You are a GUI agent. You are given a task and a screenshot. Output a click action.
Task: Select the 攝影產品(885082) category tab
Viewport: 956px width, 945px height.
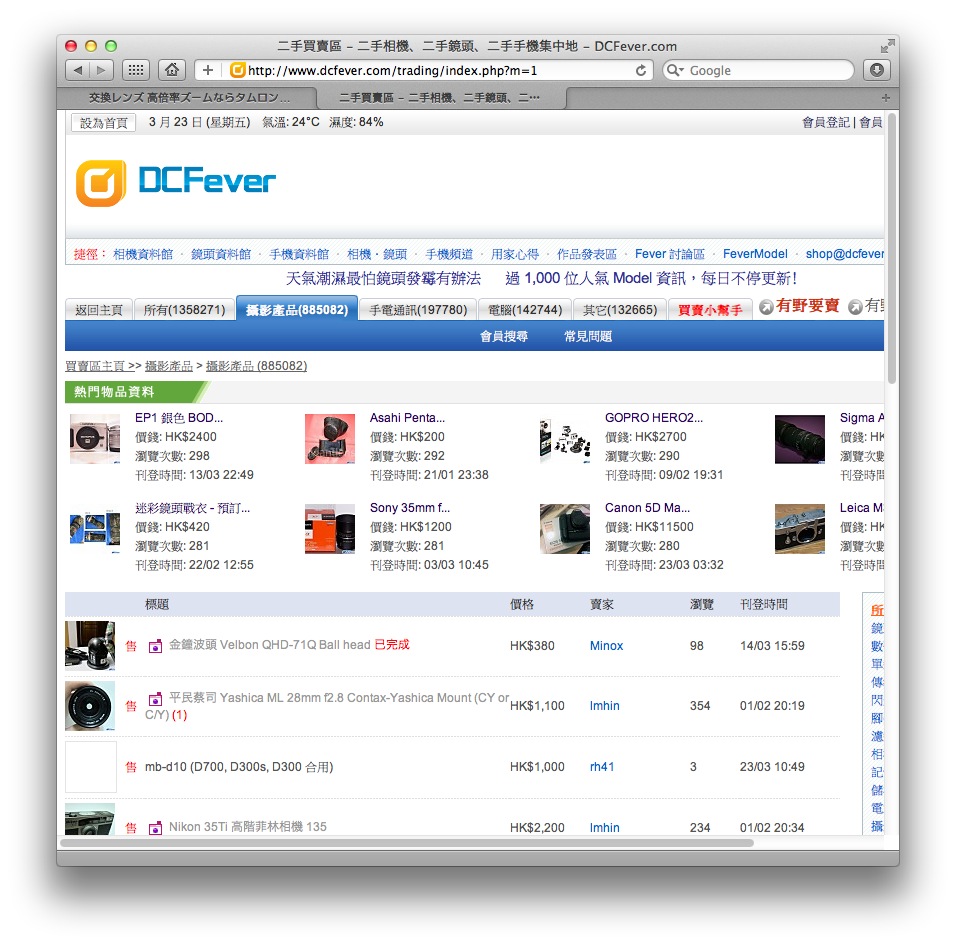pyautogui.click(x=297, y=309)
